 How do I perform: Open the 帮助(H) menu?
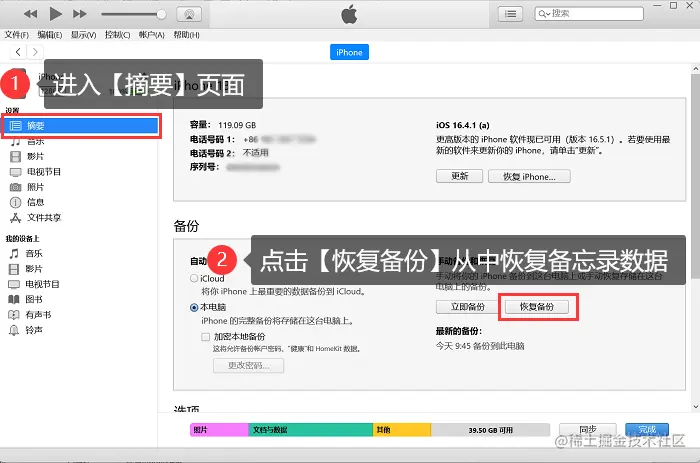tap(186, 35)
